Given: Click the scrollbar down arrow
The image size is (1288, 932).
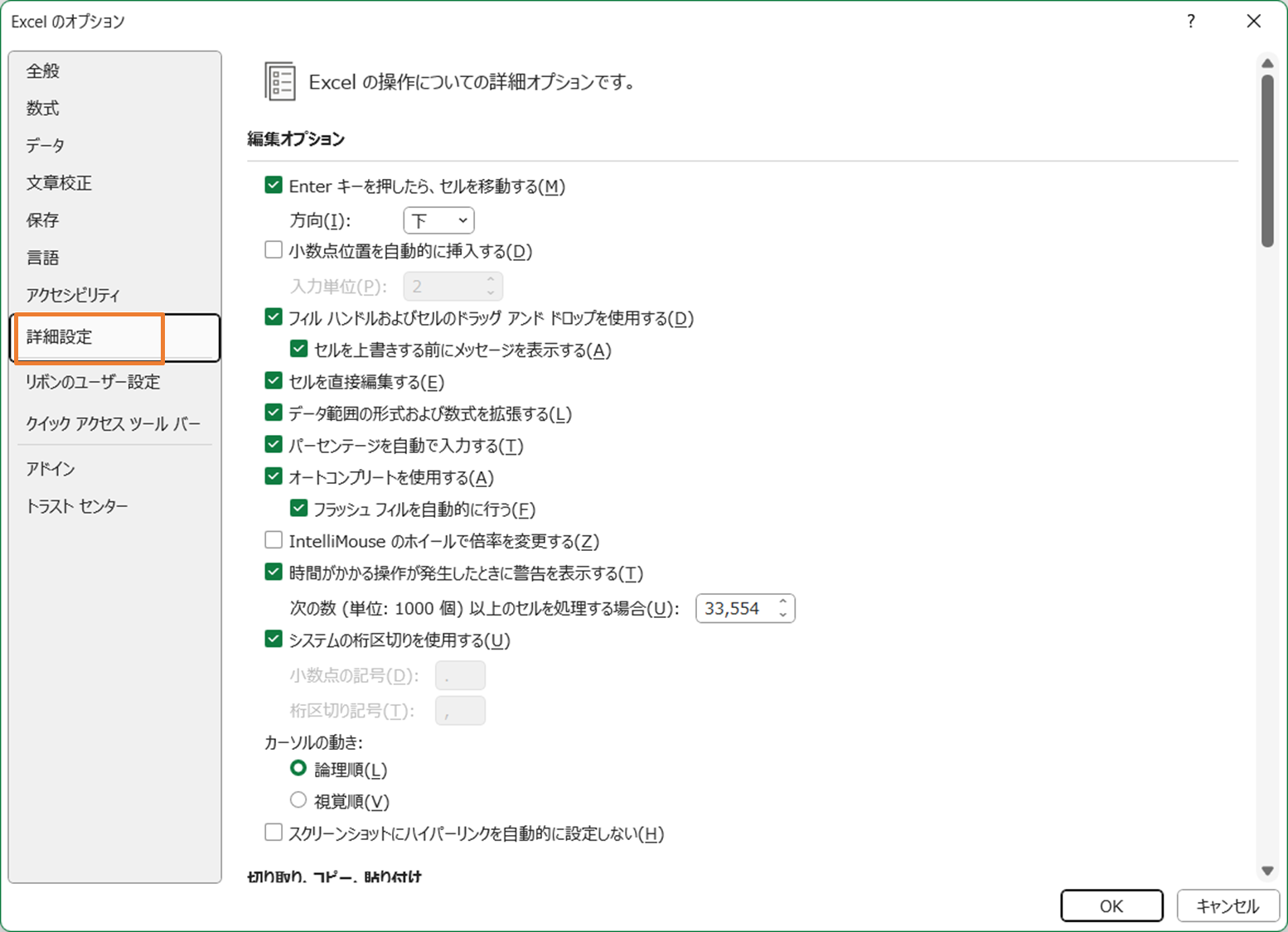Looking at the screenshot, I should pyautogui.click(x=1267, y=871).
